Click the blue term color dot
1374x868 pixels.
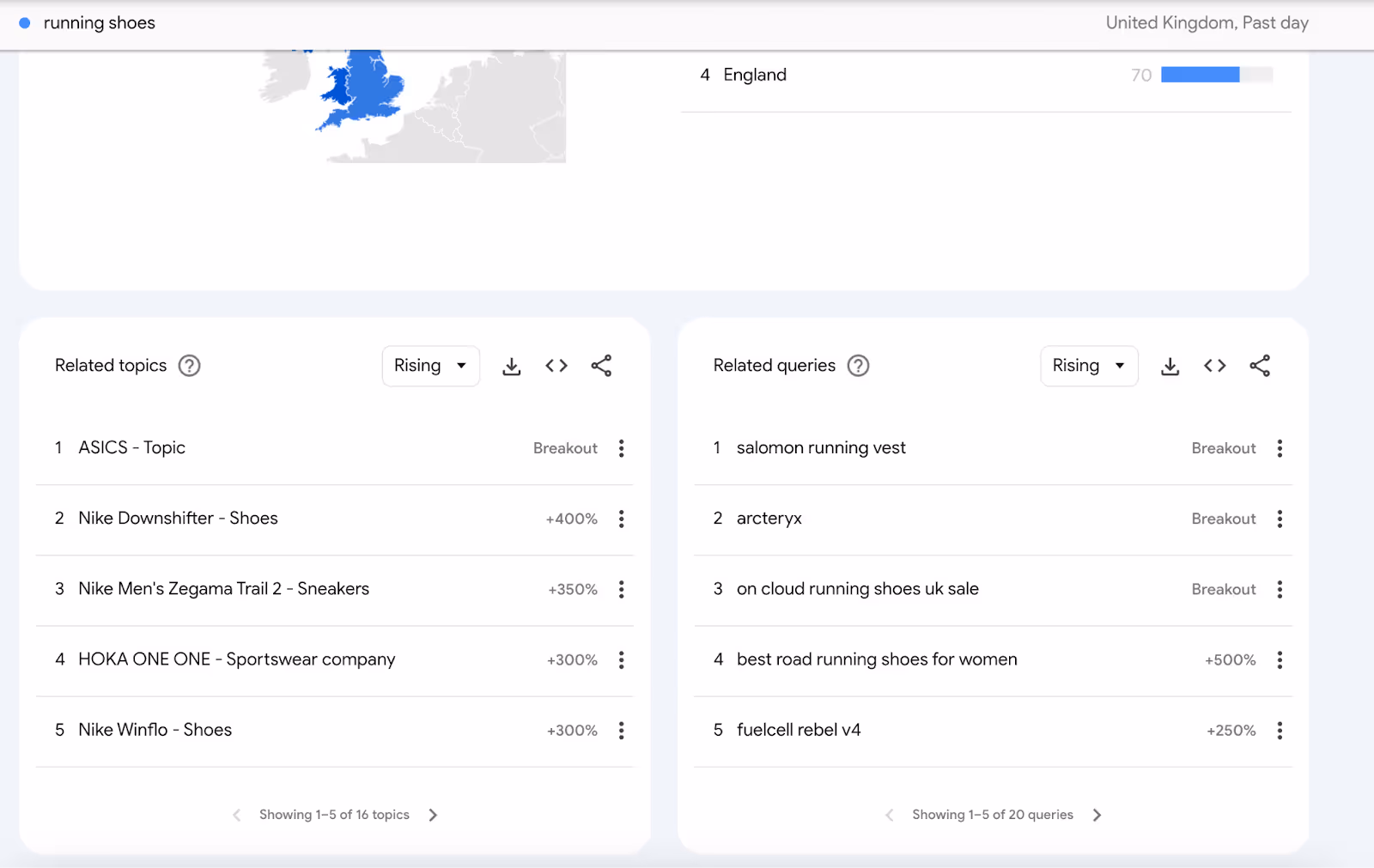pos(25,23)
